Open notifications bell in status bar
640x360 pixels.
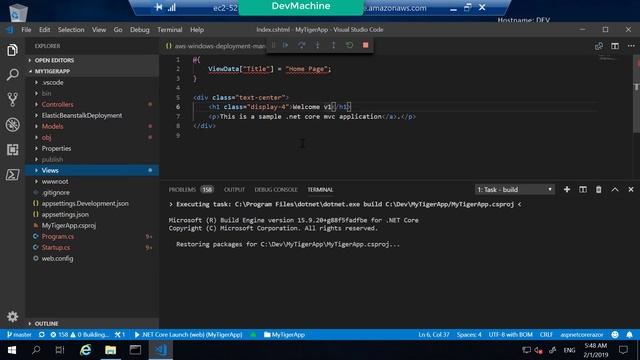click(x=629, y=335)
